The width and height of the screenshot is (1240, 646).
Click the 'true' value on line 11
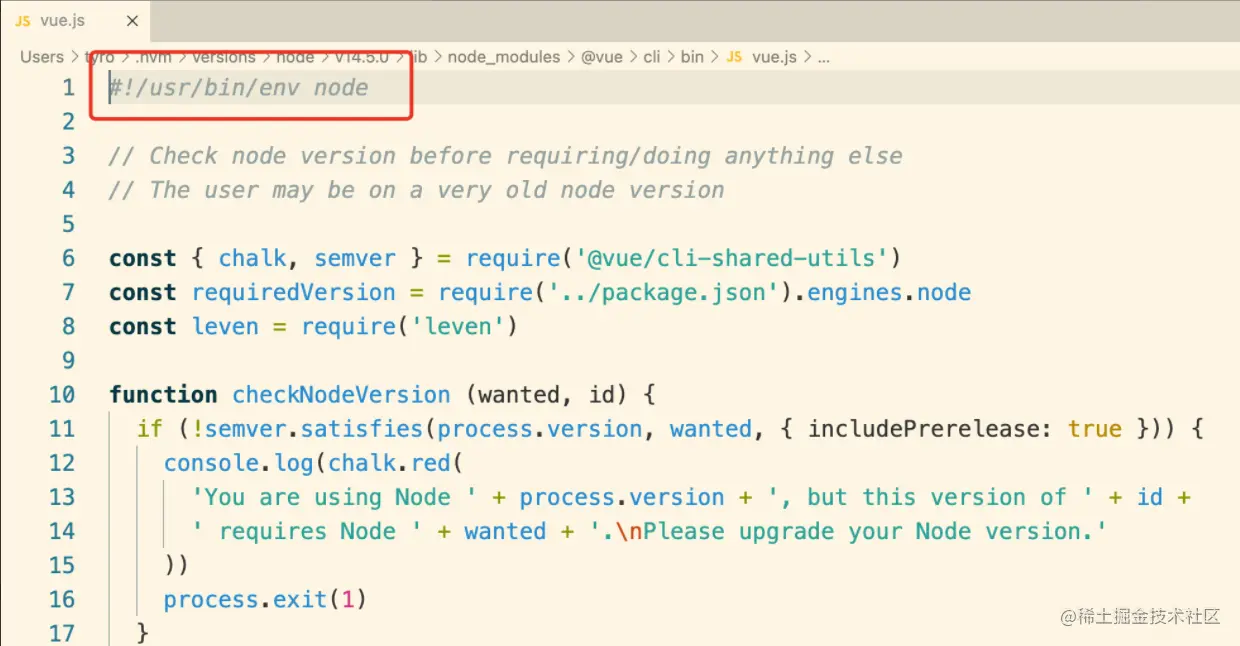click(1095, 429)
